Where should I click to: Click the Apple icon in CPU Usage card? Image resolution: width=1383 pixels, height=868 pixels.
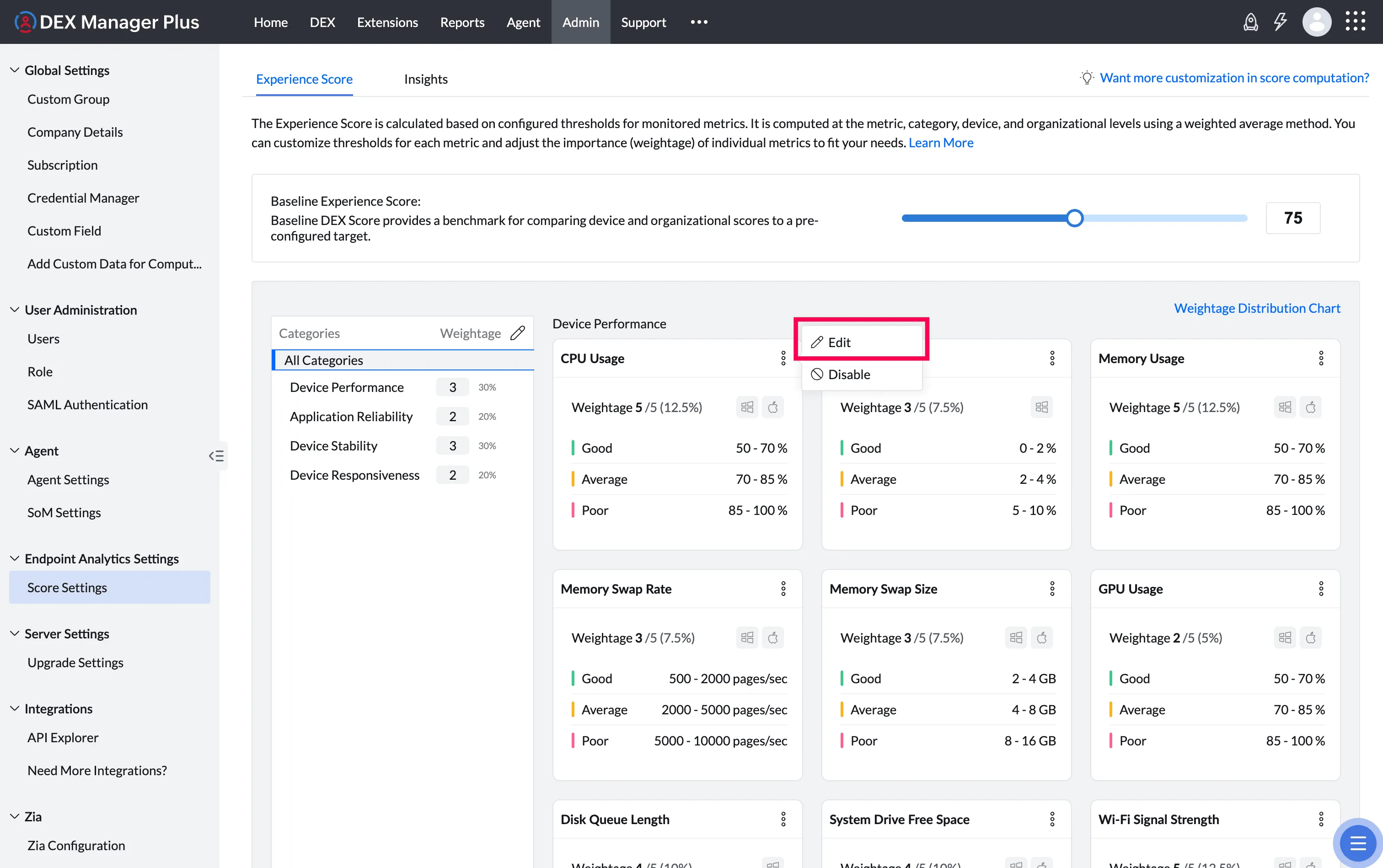(x=773, y=407)
